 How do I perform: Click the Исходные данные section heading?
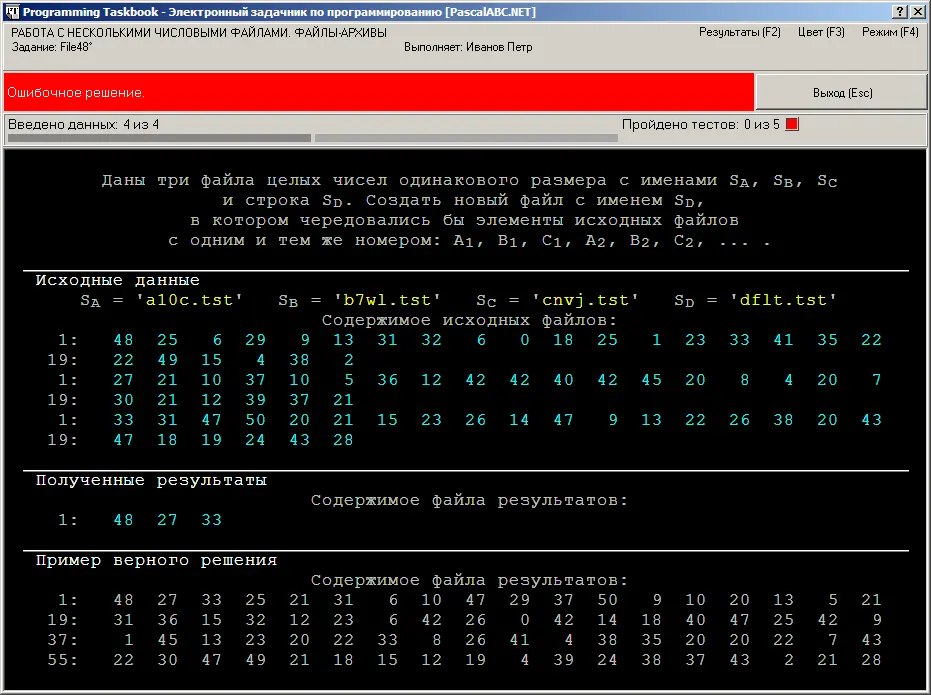(118, 280)
